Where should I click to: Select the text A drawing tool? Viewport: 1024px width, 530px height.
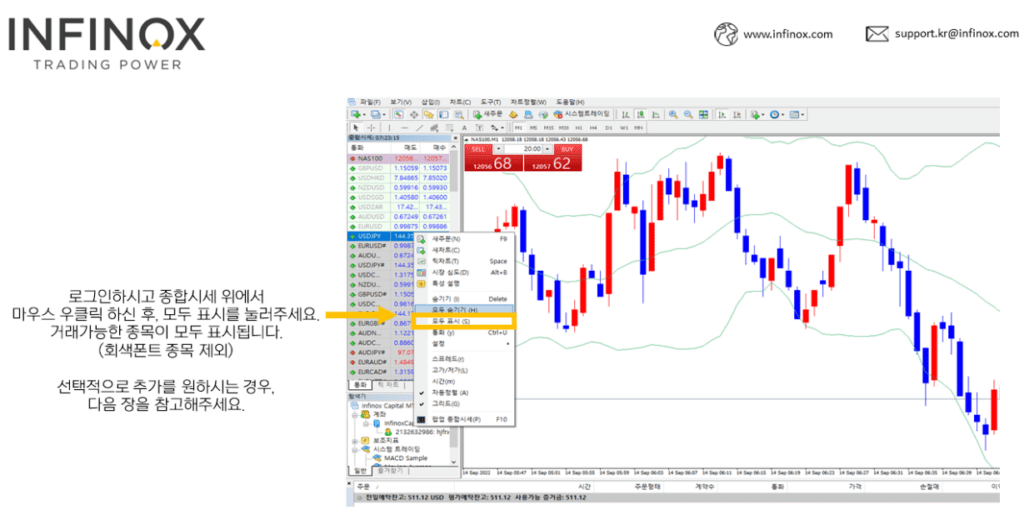[x=464, y=127]
